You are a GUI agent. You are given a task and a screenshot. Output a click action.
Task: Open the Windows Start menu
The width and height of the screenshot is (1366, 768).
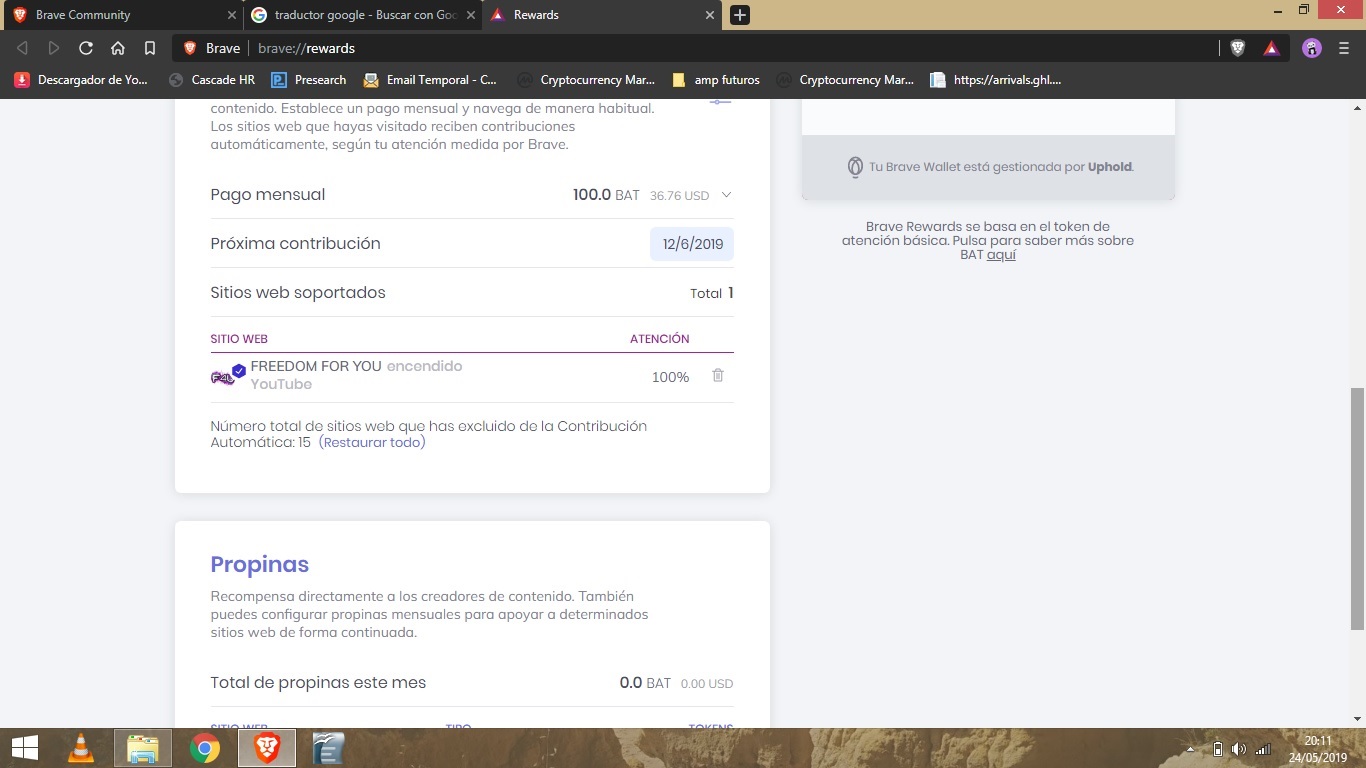[x=25, y=748]
